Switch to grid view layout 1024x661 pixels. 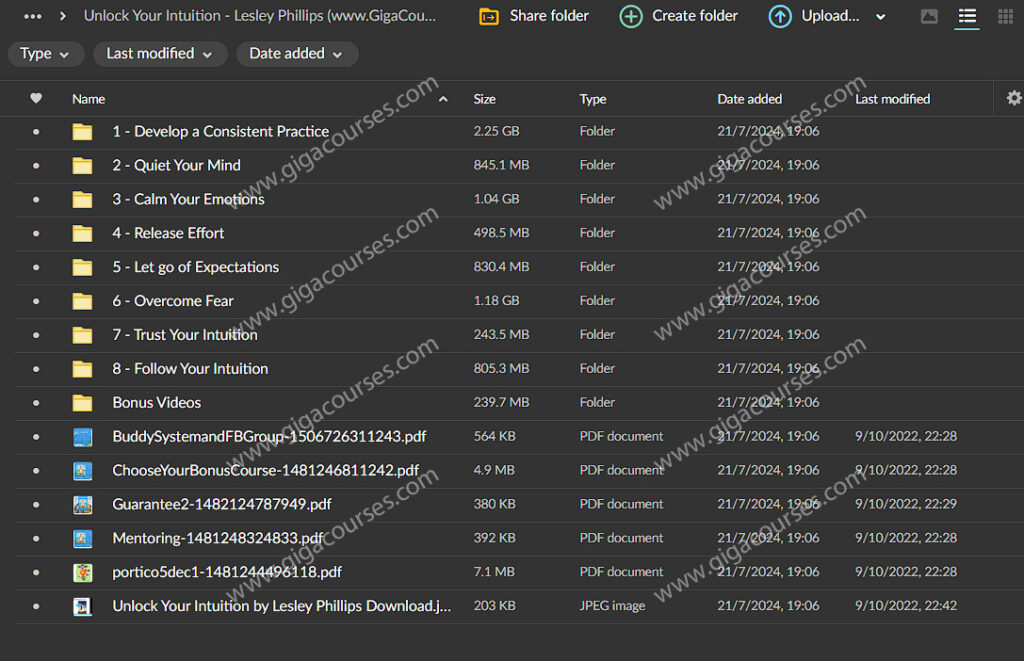coord(1005,16)
